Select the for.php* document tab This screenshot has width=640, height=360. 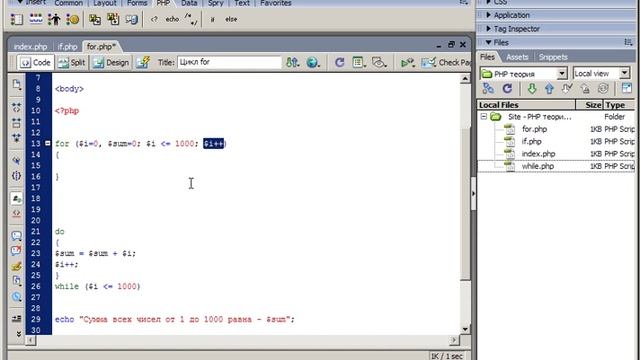(101, 47)
